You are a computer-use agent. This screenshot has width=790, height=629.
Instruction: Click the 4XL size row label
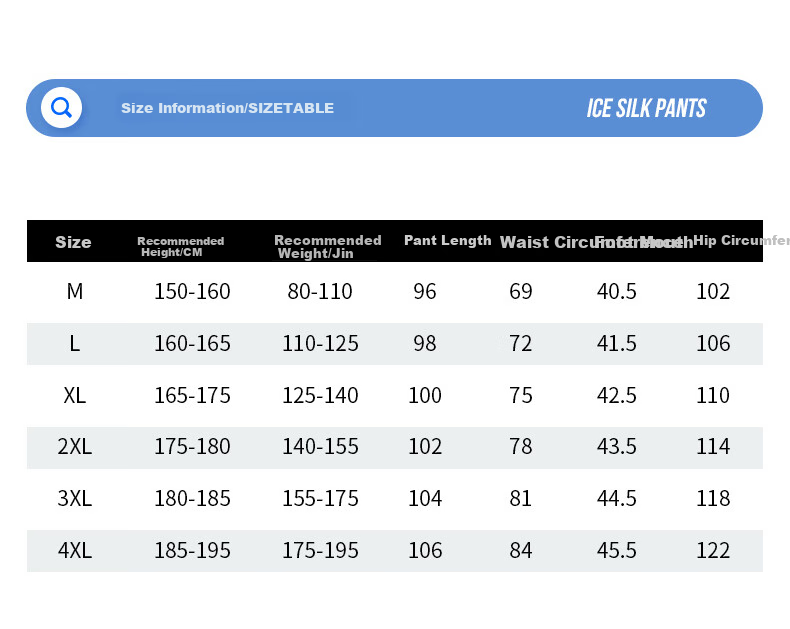[75, 550]
